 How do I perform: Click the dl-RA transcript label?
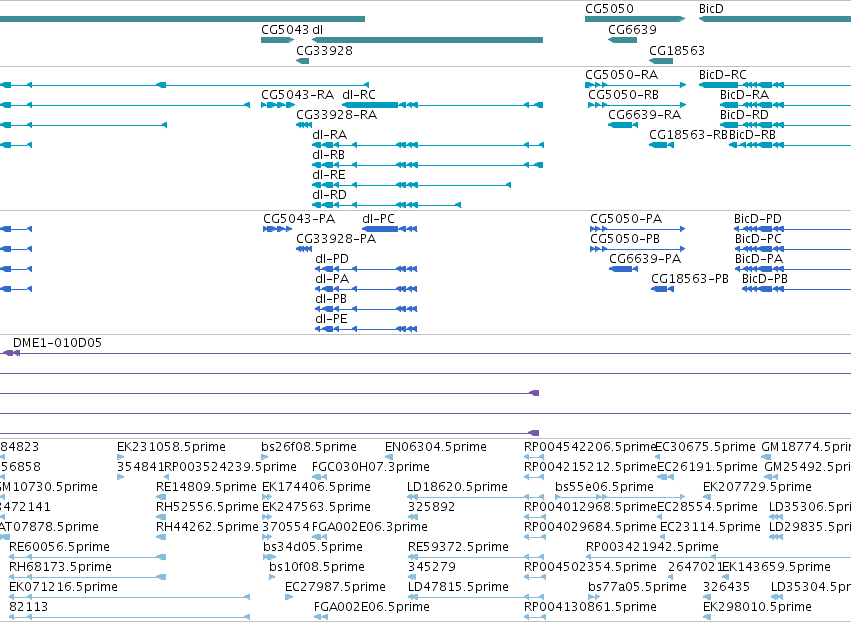(x=329, y=135)
